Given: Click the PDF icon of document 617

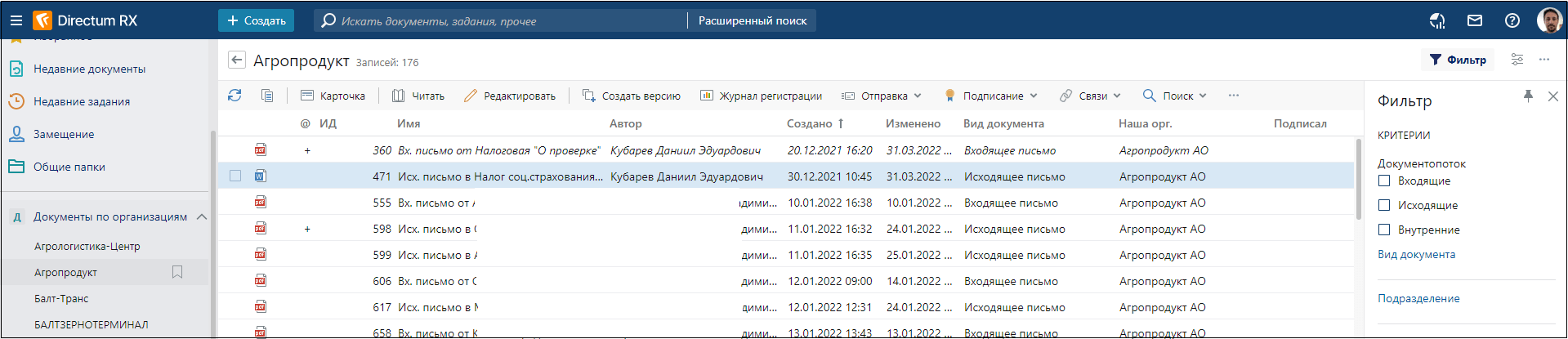Looking at the screenshot, I should pyautogui.click(x=260, y=306).
